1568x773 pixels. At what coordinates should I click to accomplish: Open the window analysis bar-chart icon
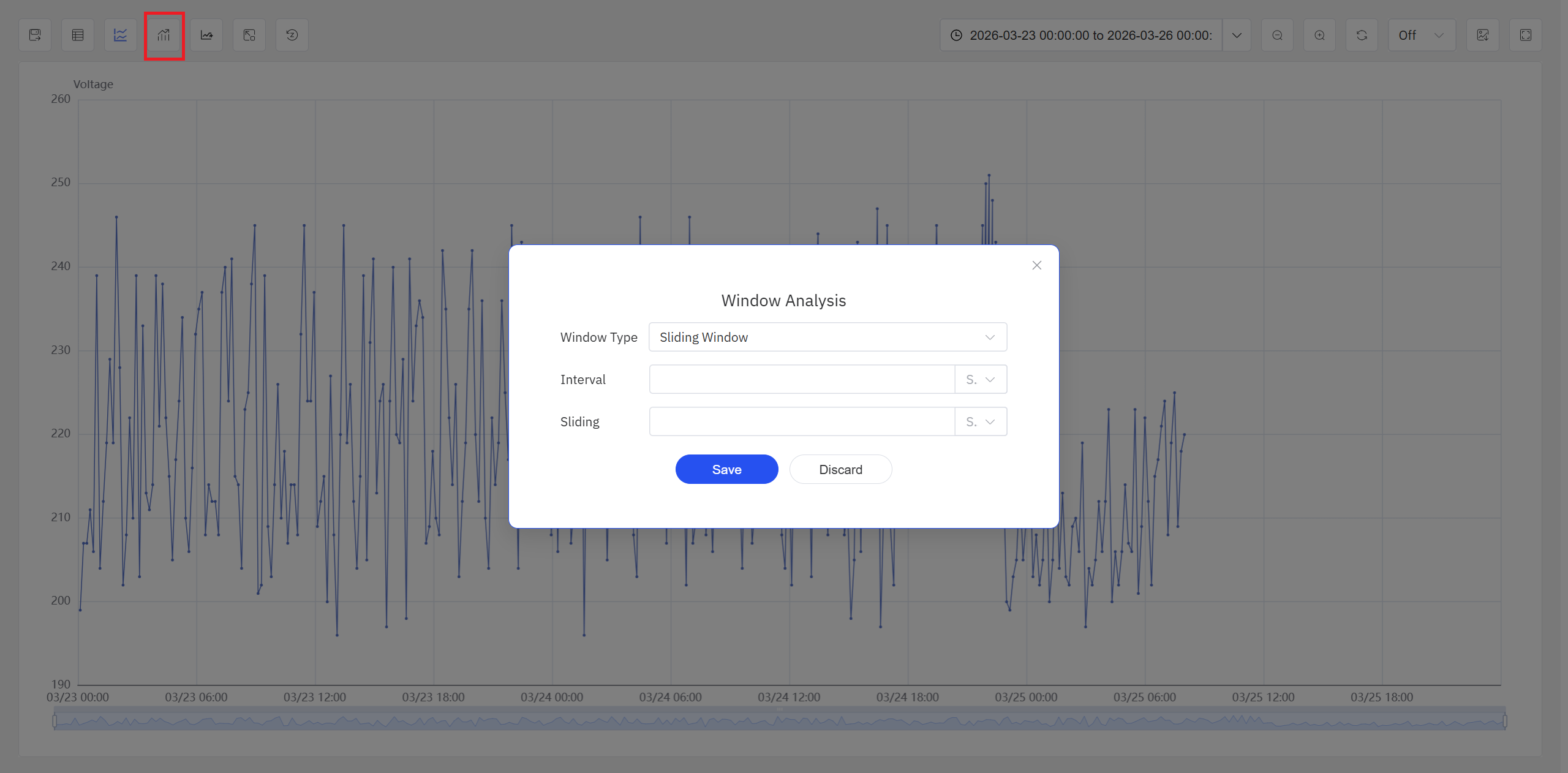(x=164, y=35)
